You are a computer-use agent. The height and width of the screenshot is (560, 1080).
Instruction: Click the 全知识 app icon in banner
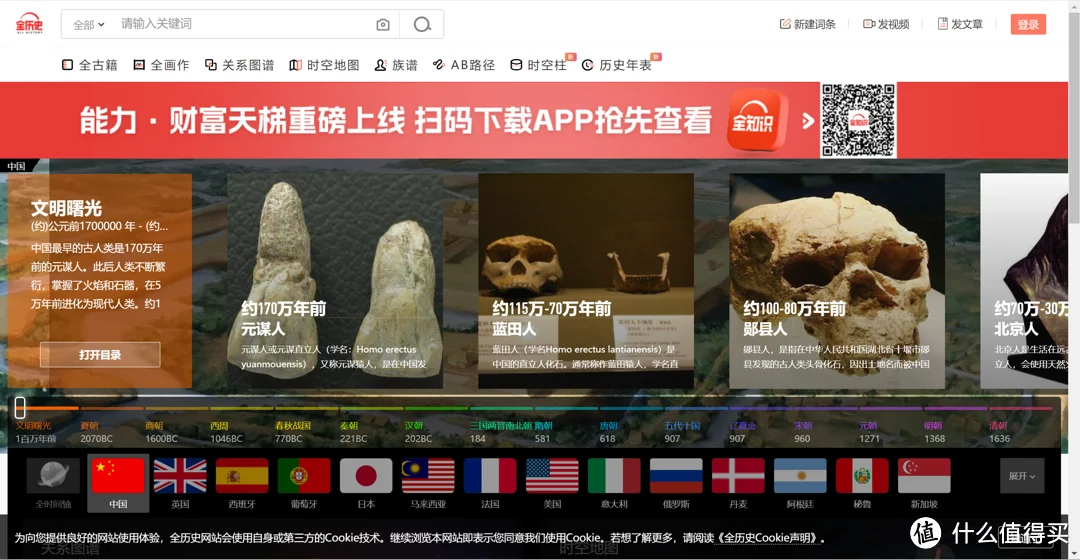(x=756, y=121)
